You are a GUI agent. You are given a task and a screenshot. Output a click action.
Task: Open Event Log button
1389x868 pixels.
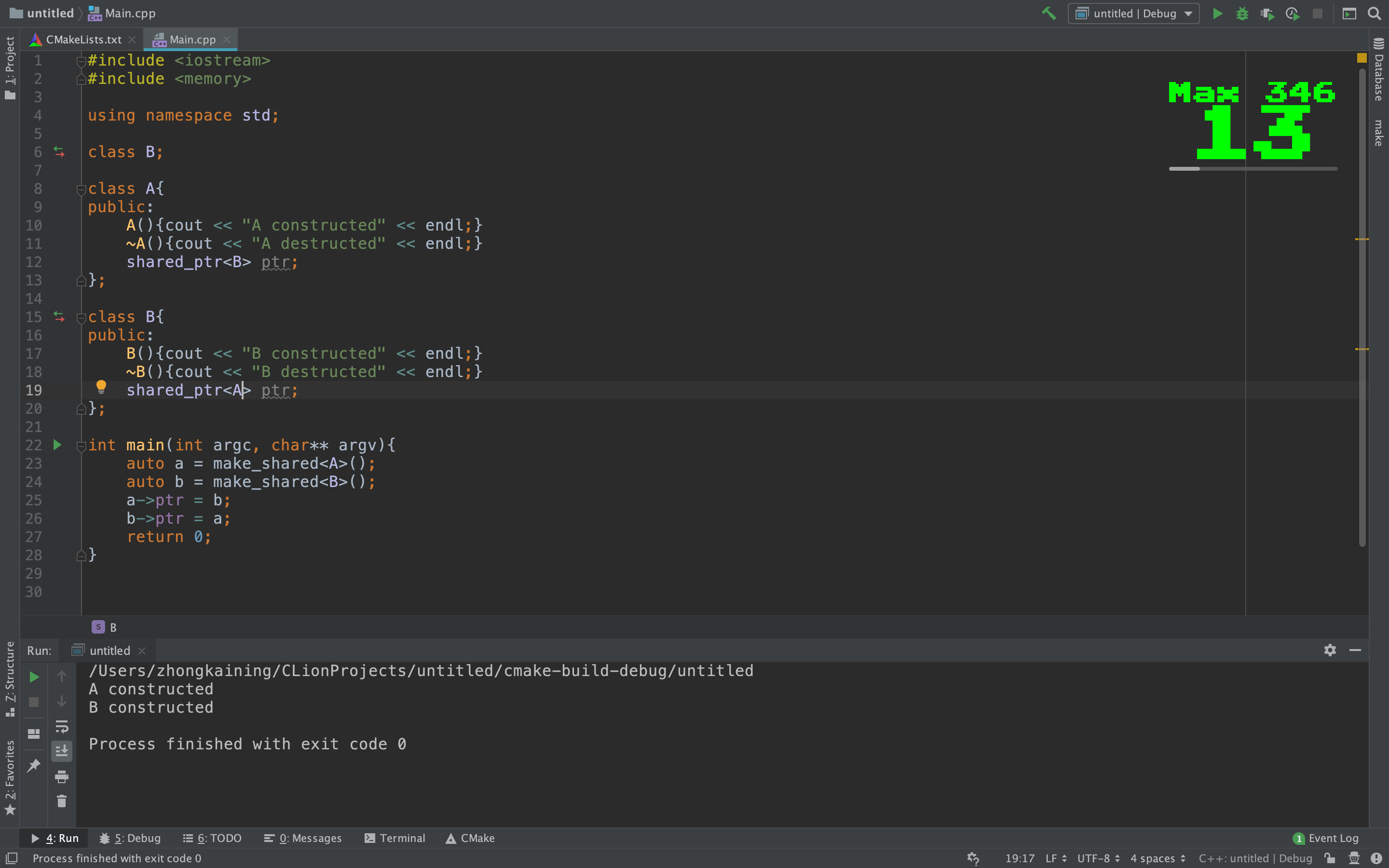[x=1325, y=838]
